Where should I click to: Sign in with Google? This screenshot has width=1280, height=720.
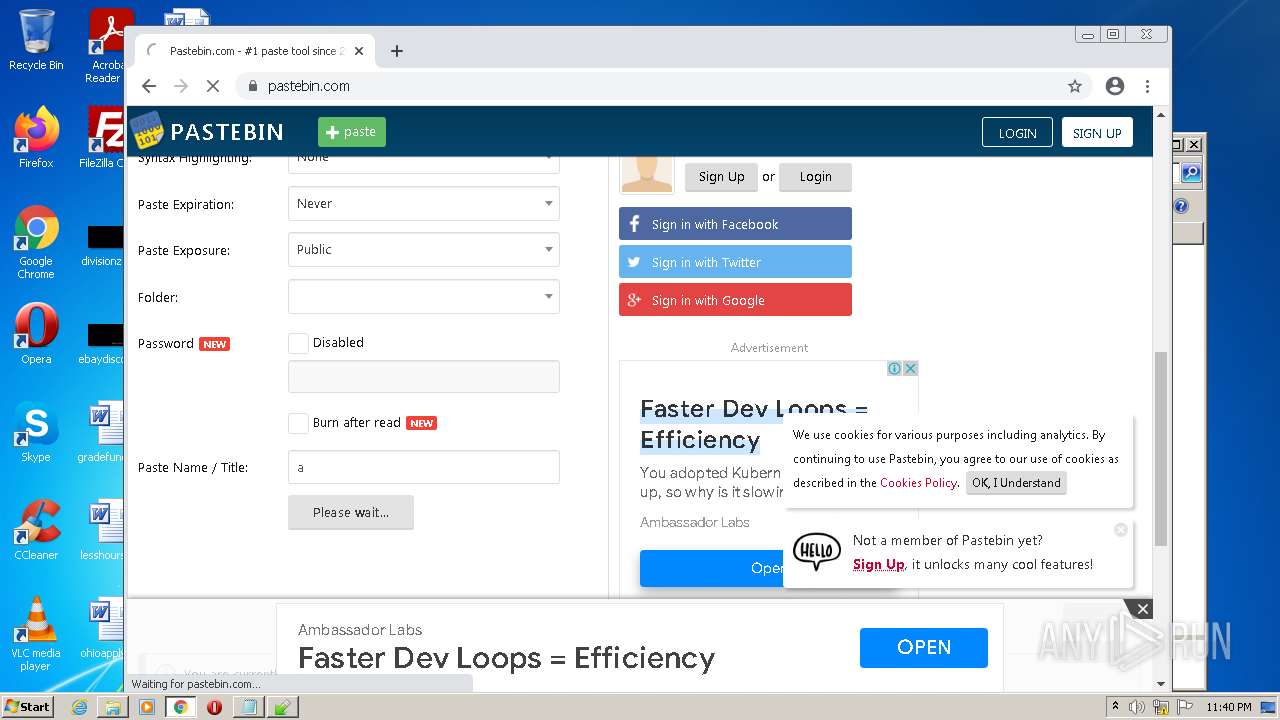tap(735, 300)
